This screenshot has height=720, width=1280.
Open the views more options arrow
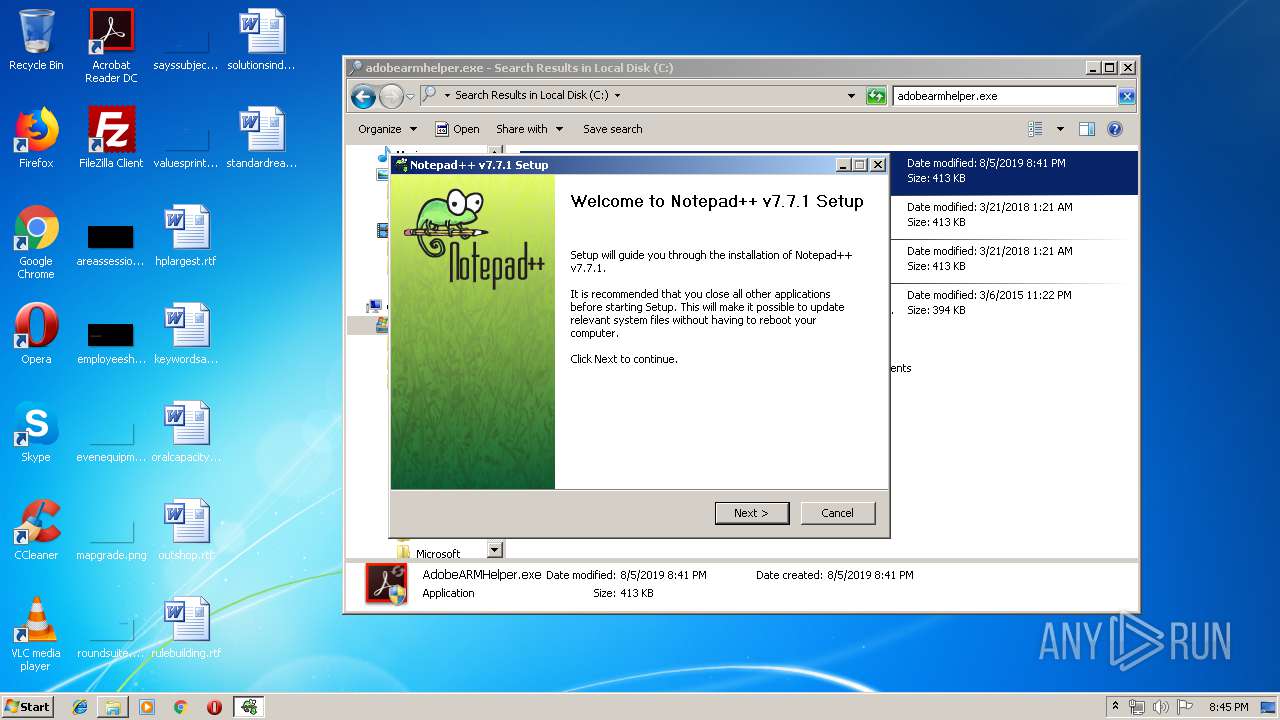pyautogui.click(x=1060, y=129)
